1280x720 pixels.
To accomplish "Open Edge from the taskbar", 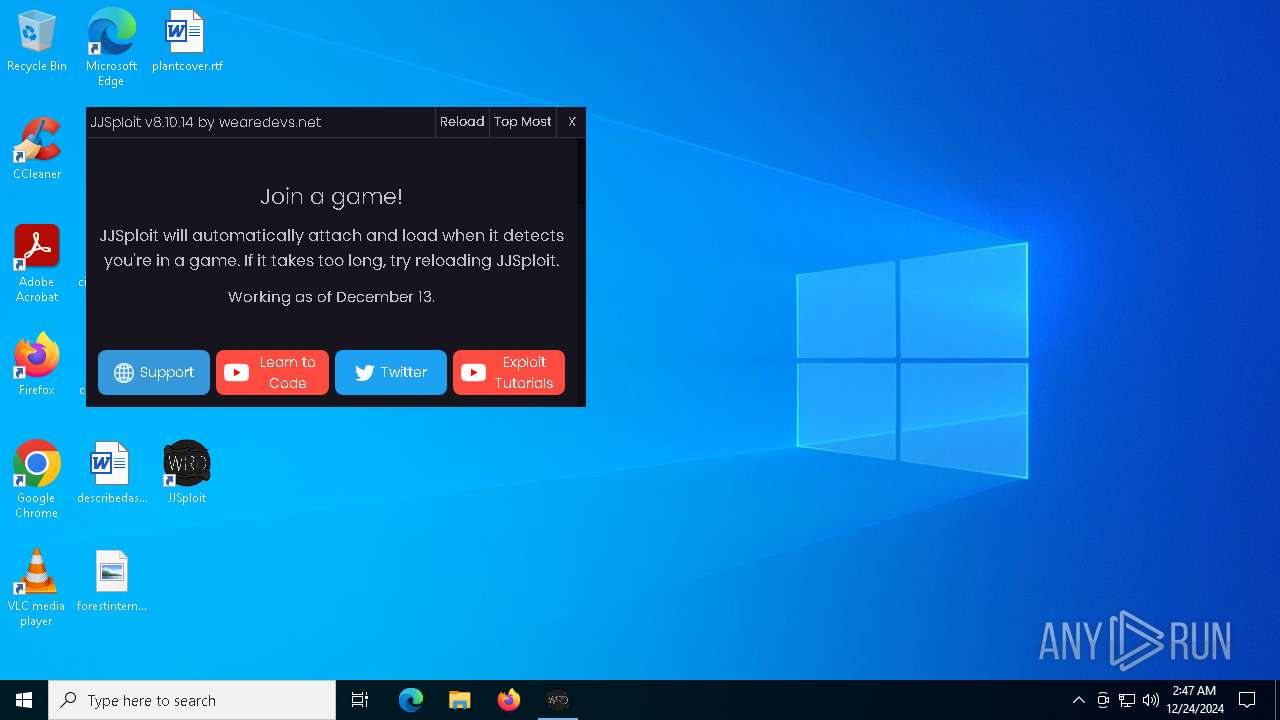I will [411, 700].
